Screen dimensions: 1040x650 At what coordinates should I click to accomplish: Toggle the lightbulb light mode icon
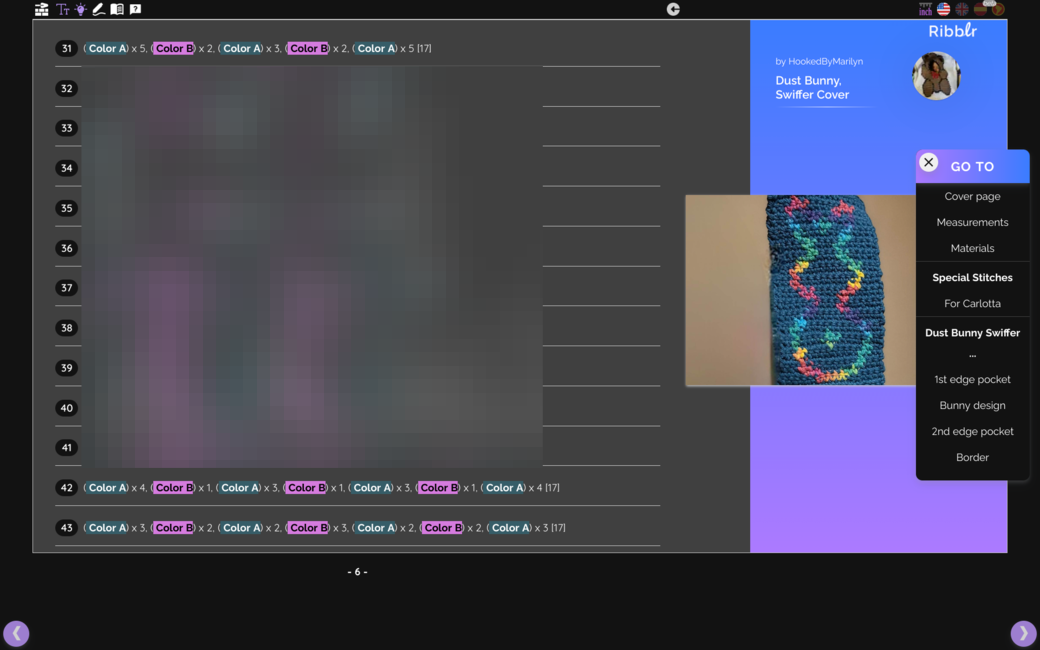tap(80, 9)
